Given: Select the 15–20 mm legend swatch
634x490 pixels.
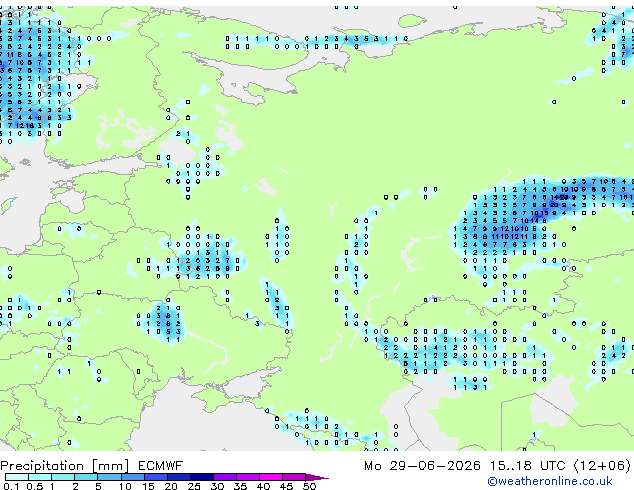Looking at the screenshot, I should [155, 477].
